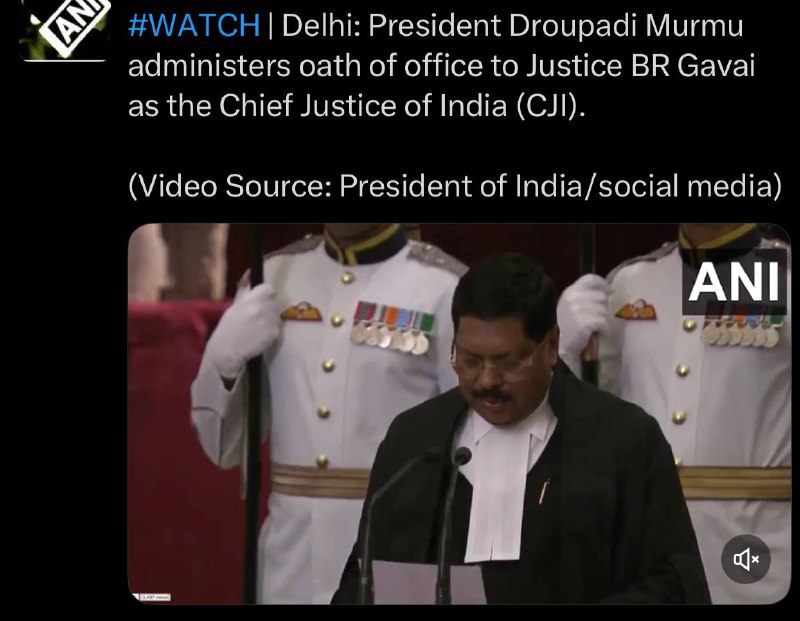
Task: Click the small arrow icon beside the views count
Action: [x=135, y=597]
